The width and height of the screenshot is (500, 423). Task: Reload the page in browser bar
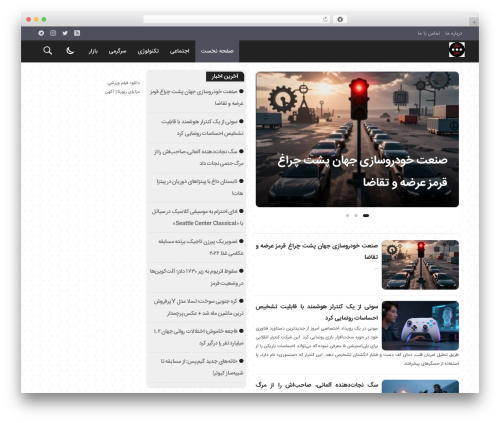(325, 20)
